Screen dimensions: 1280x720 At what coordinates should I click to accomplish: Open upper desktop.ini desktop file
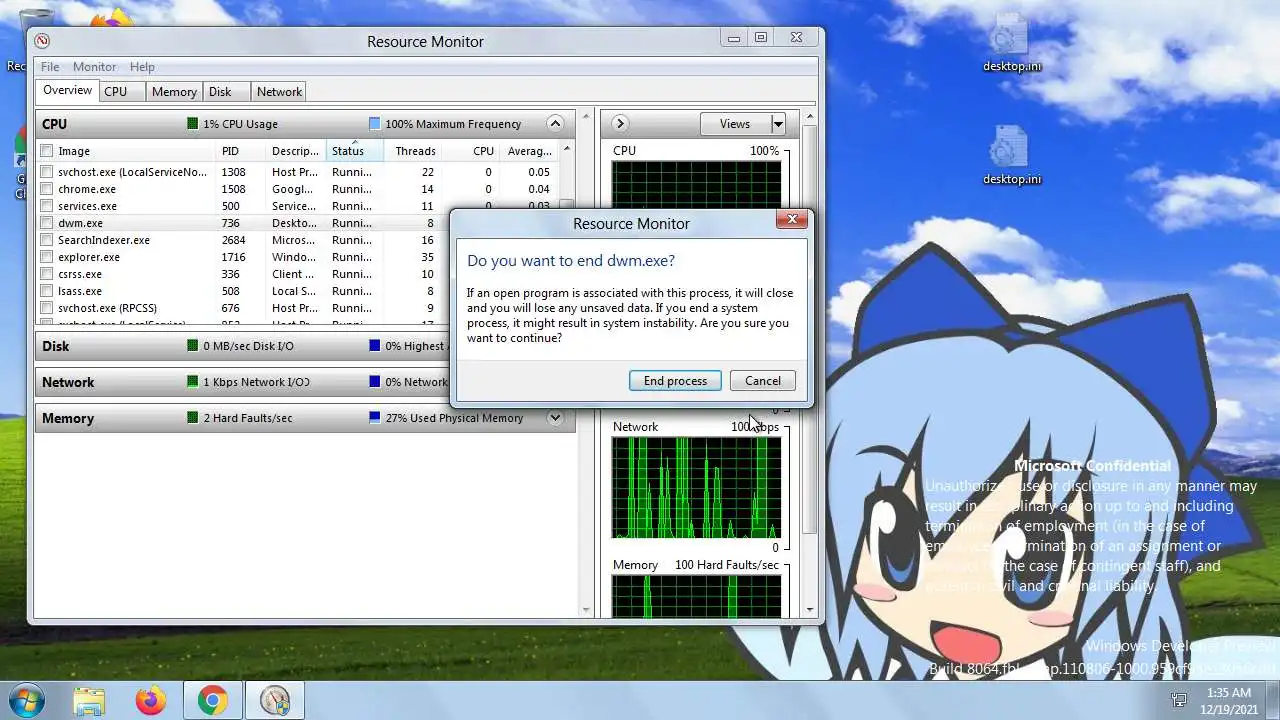click(1011, 44)
